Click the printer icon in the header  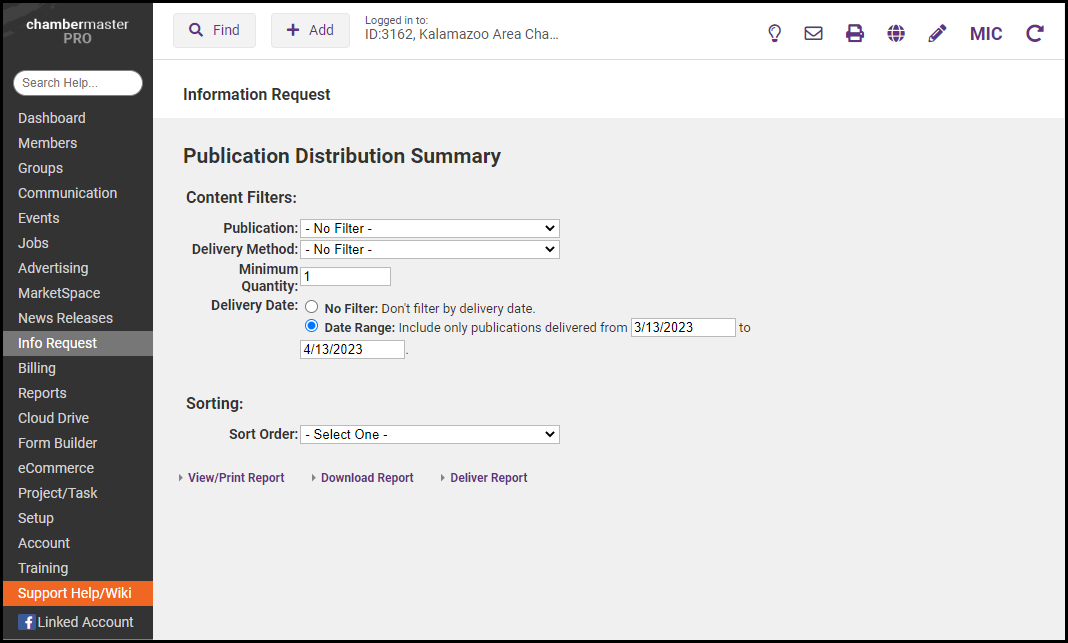point(855,33)
